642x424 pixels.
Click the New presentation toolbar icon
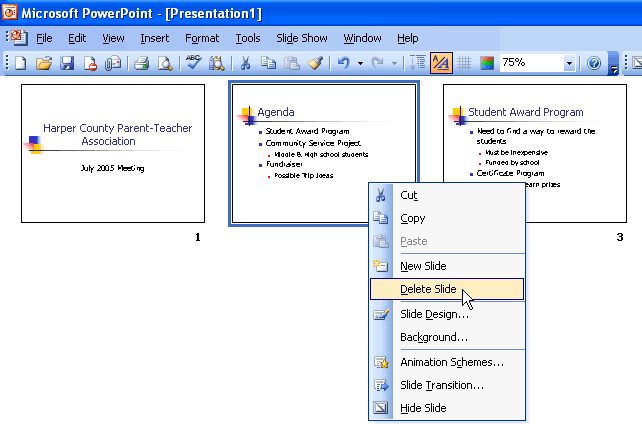21,63
